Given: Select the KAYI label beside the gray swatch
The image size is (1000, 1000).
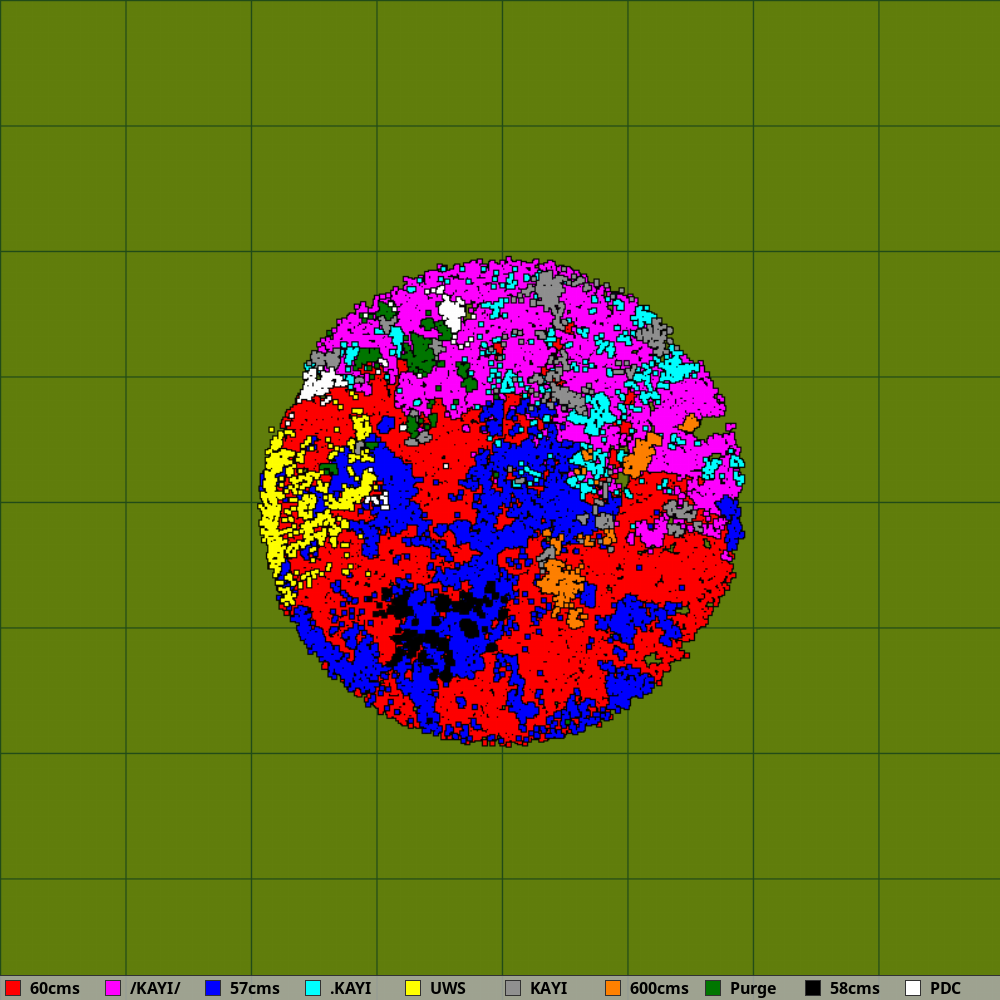Looking at the screenshot, I should 548,989.
